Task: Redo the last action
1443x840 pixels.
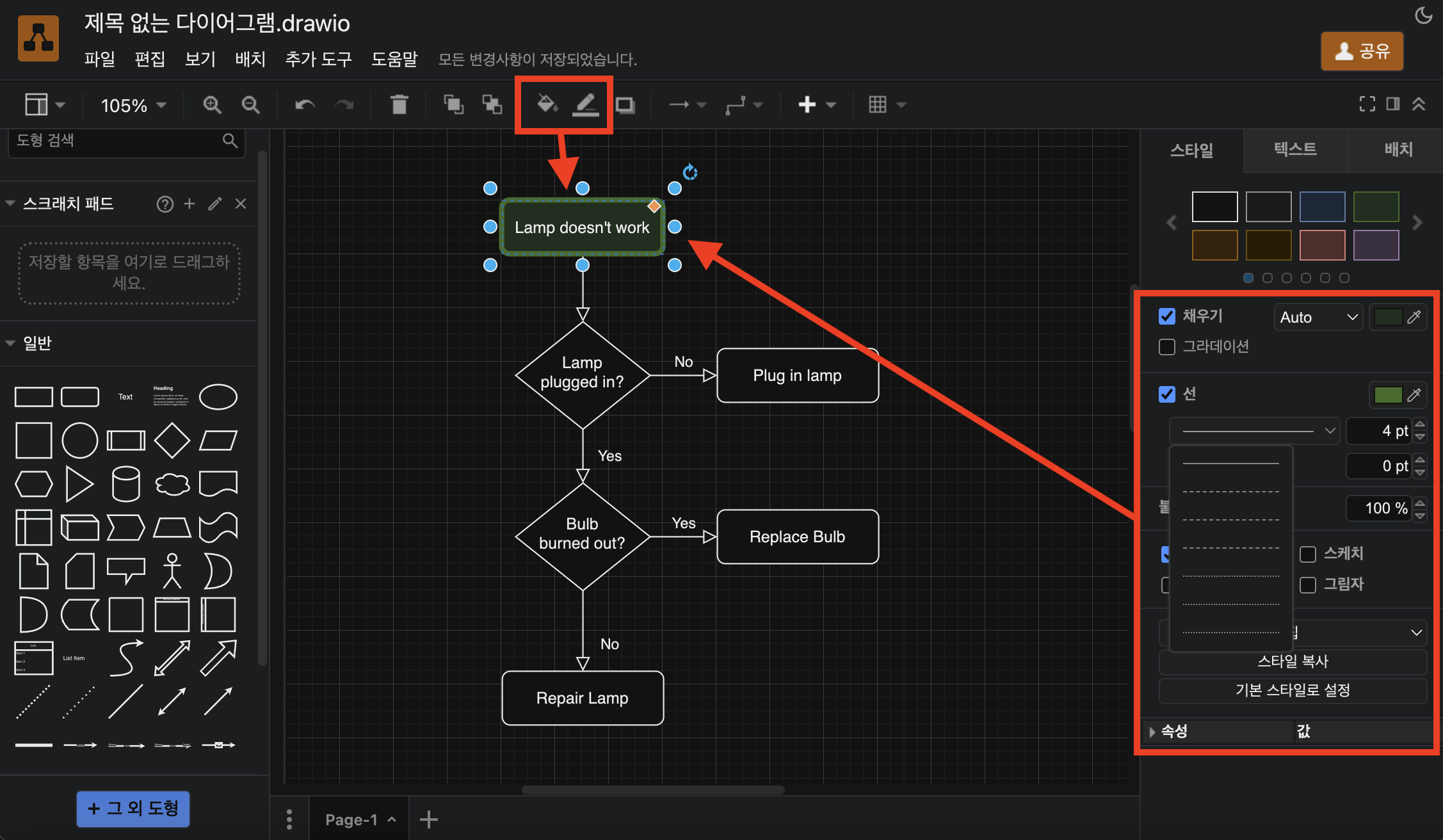Action: 344,104
